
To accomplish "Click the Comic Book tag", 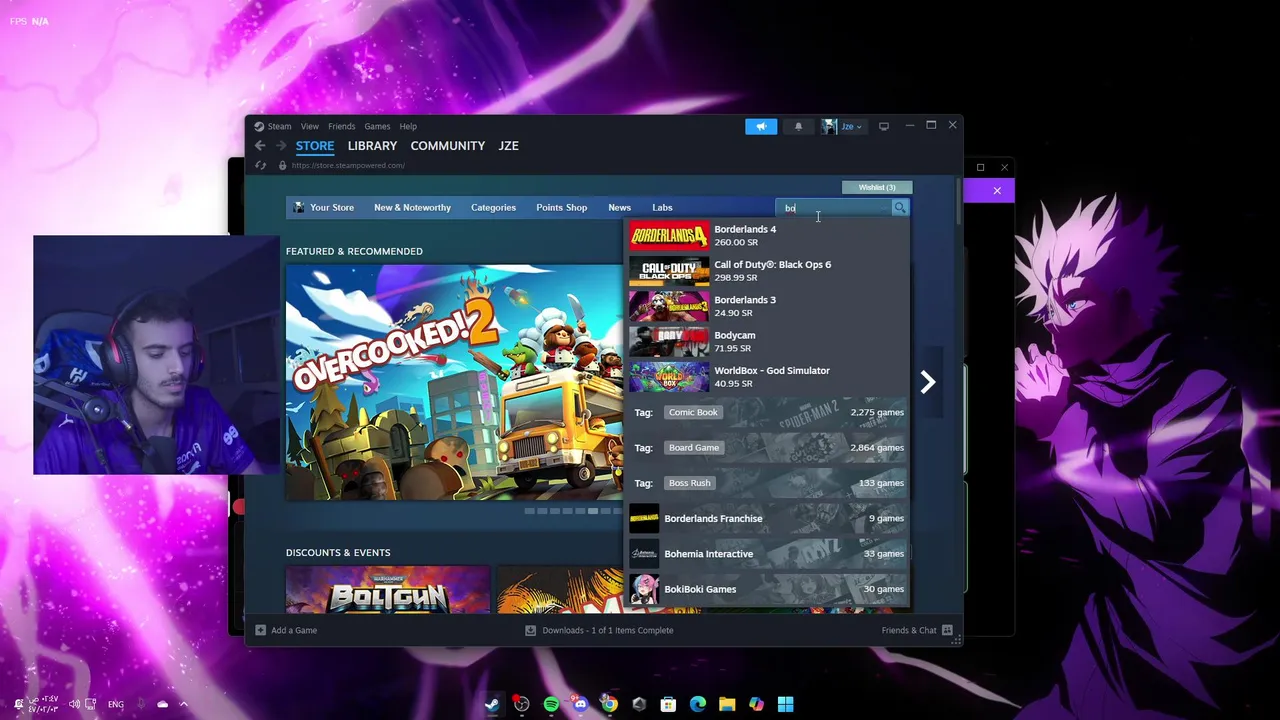I will [x=693, y=412].
